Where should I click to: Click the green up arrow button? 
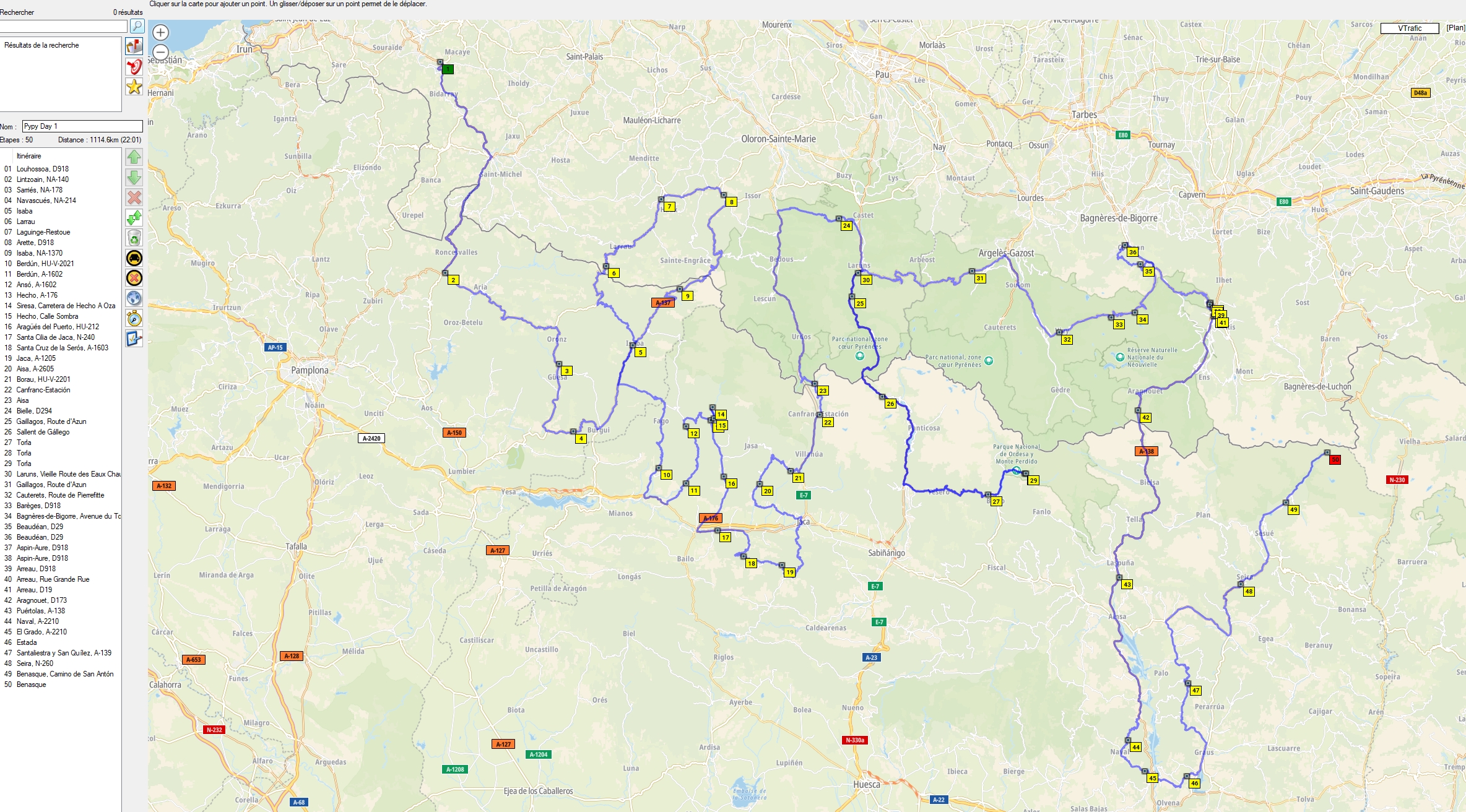click(x=134, y=157)
